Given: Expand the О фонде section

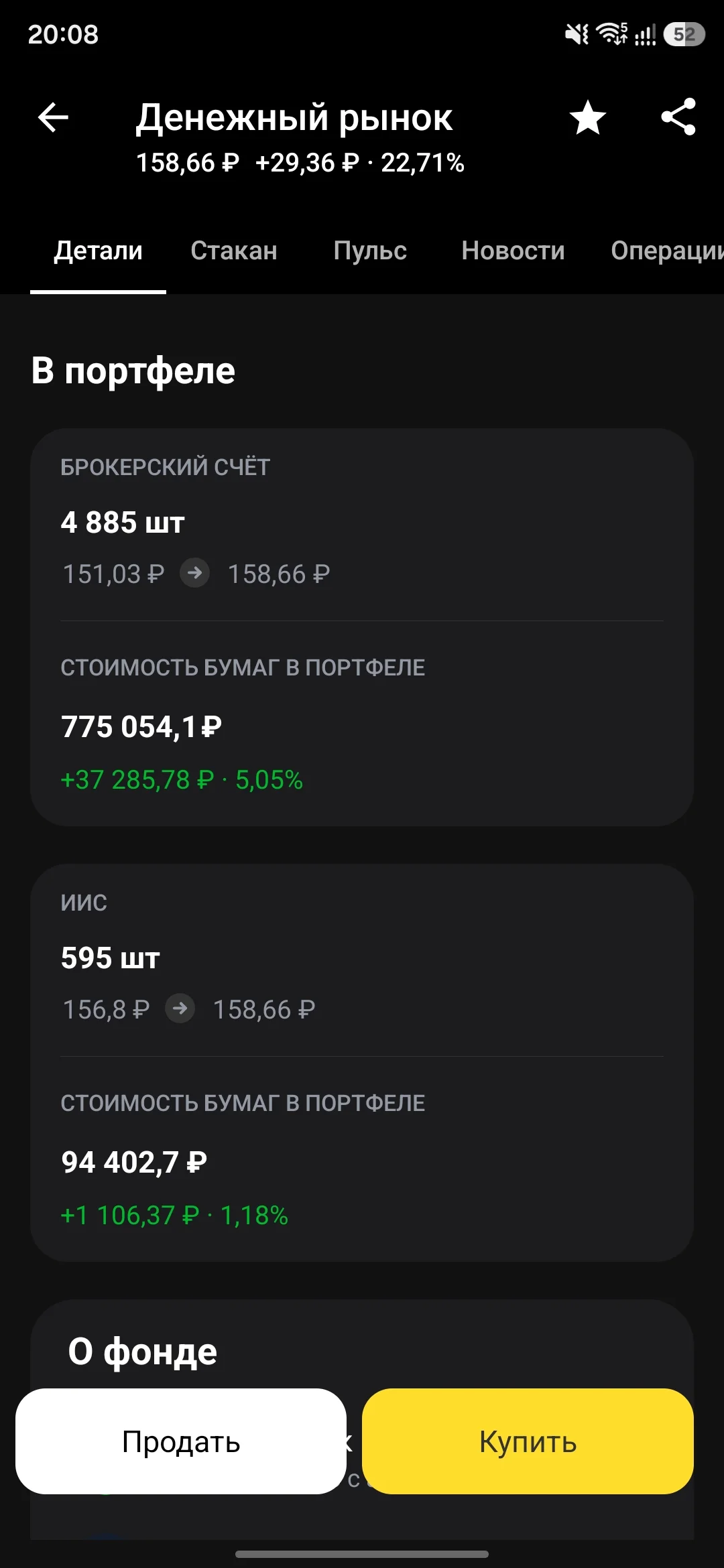Looking at the screenshot, I should [x=143, y=1352].
